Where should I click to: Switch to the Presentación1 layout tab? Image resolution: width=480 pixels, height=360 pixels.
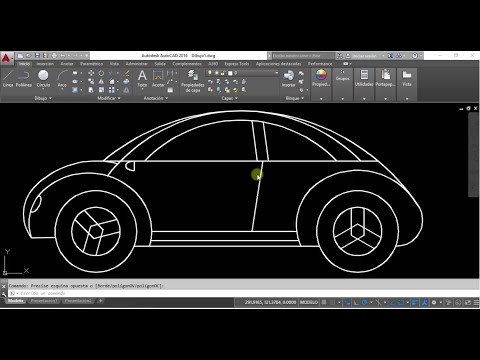point(44,301)
